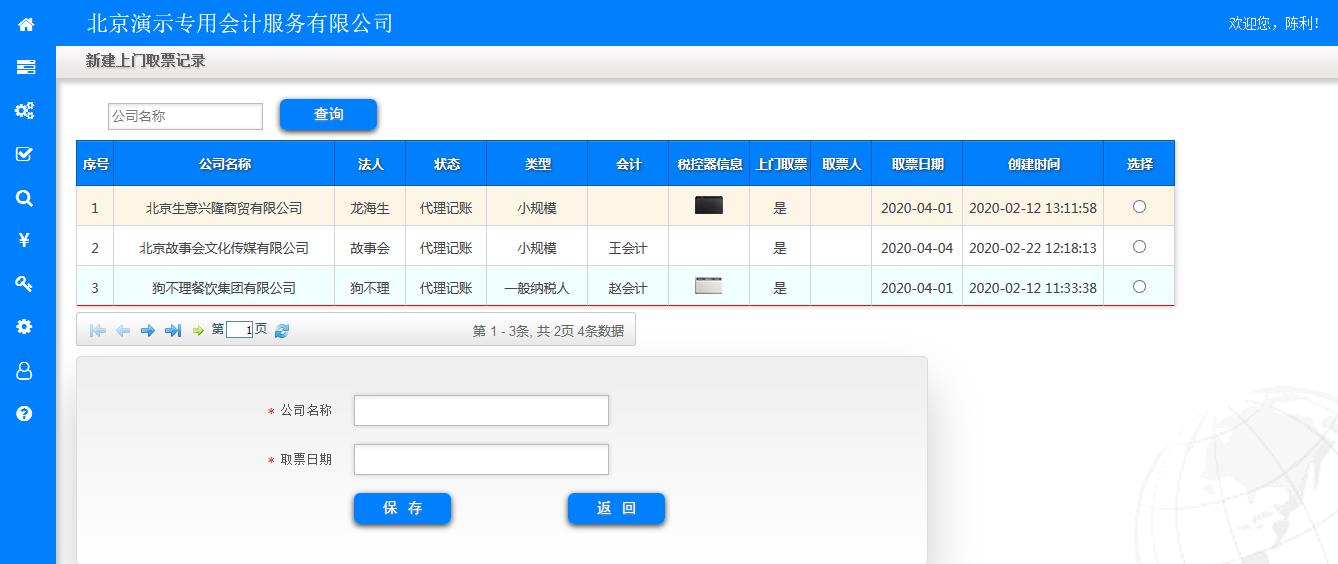
Task: Click the 取票日期 column header
Action: (917, 164)
